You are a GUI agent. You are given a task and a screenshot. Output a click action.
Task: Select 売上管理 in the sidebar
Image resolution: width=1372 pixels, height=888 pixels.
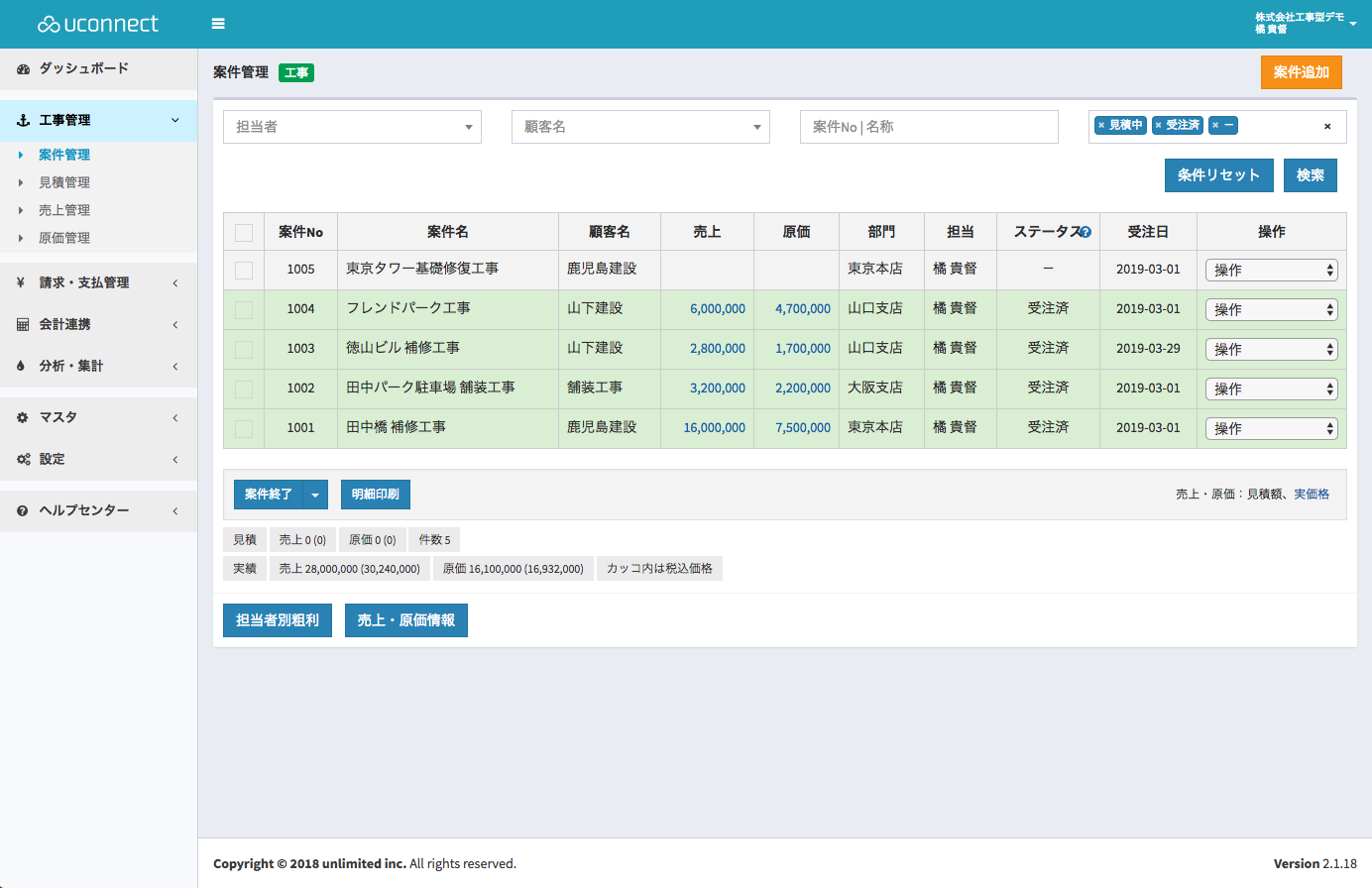64,210
